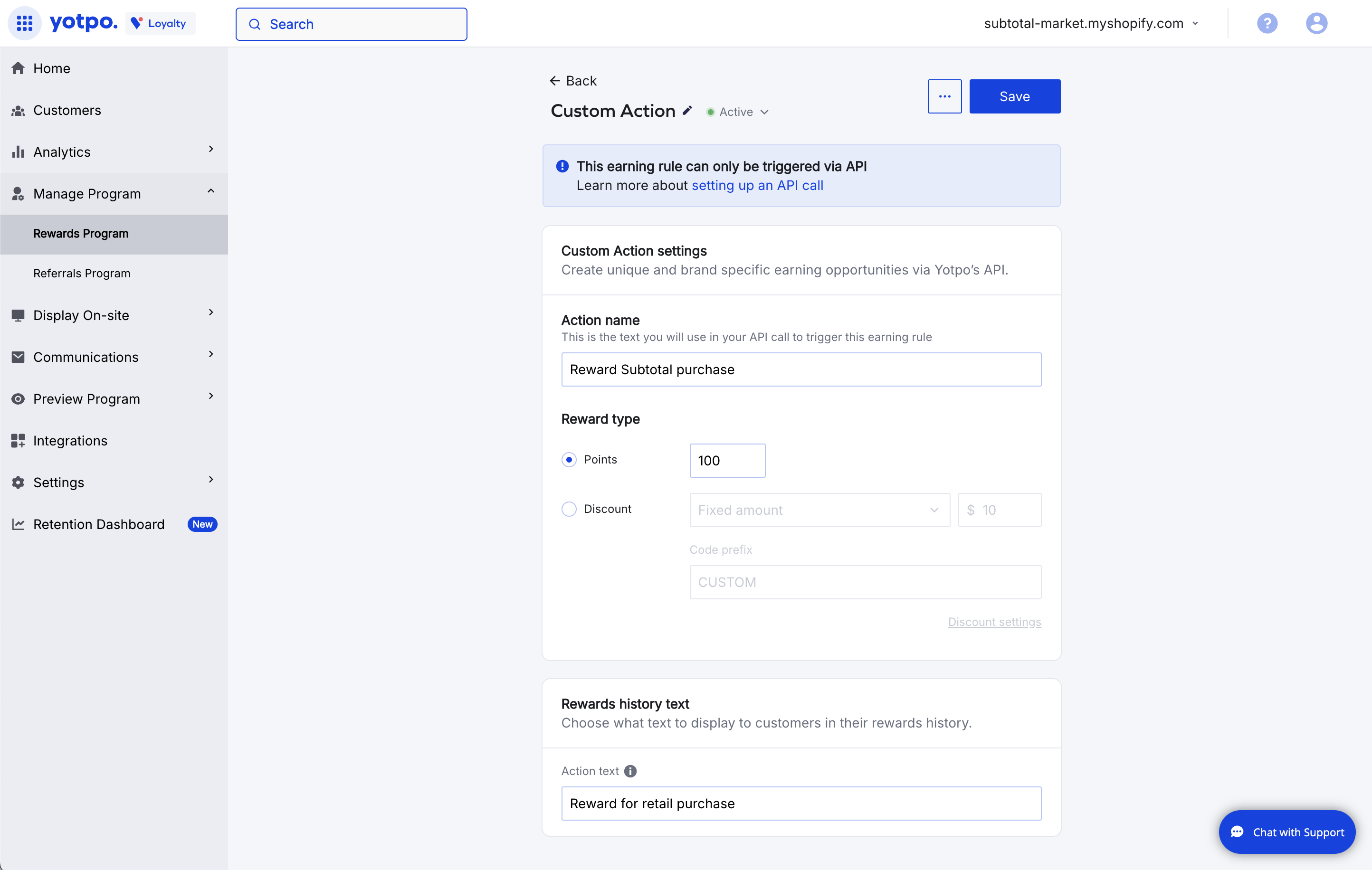Screen dimensions: 1372x870
Task: Click the pencil icon beside Custom Action title
Action: tap(688, 111)
